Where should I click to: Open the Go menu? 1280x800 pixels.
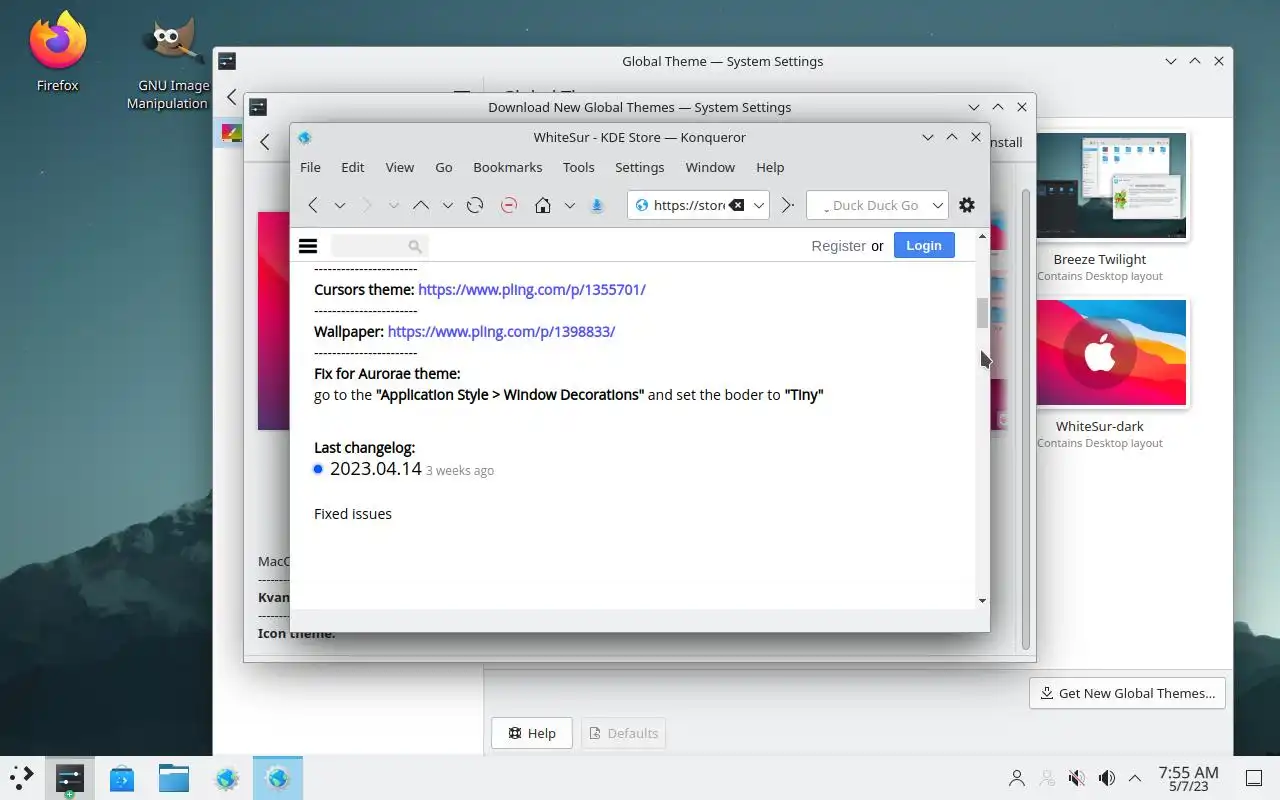[x=444, y=167]
